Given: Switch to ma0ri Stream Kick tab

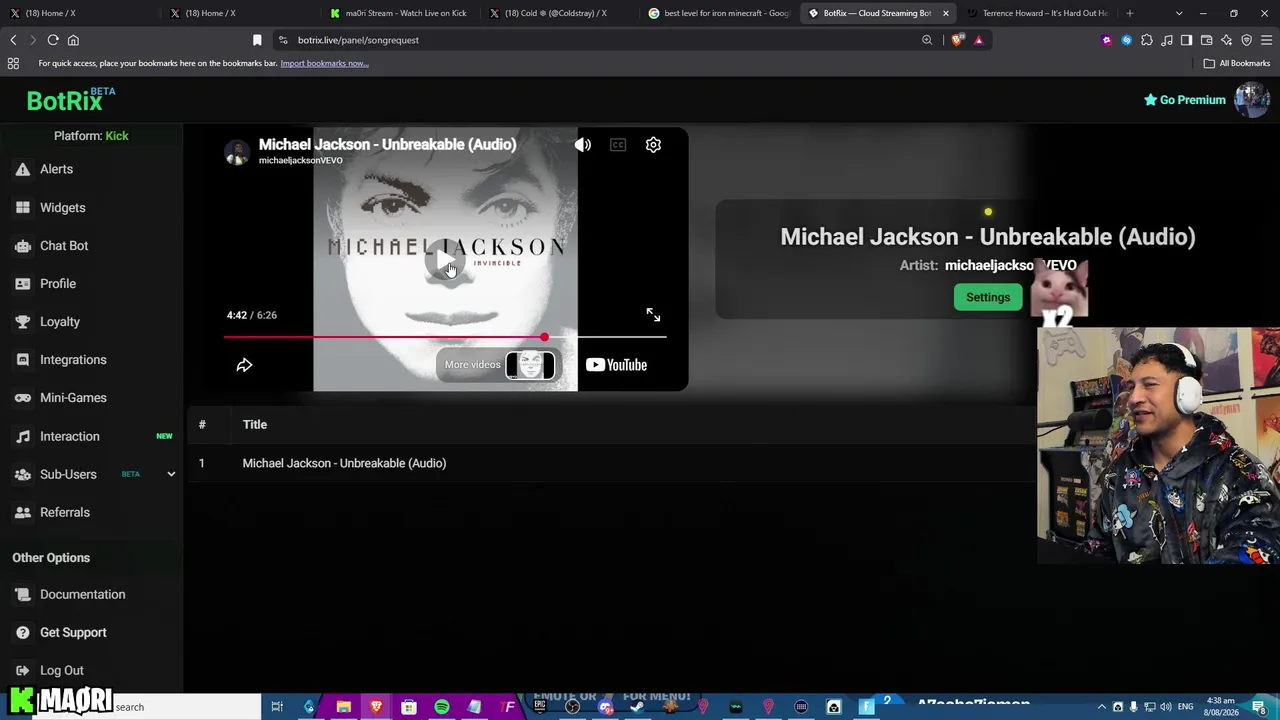Looking at the screenshot, I should (x=398, y=13).
